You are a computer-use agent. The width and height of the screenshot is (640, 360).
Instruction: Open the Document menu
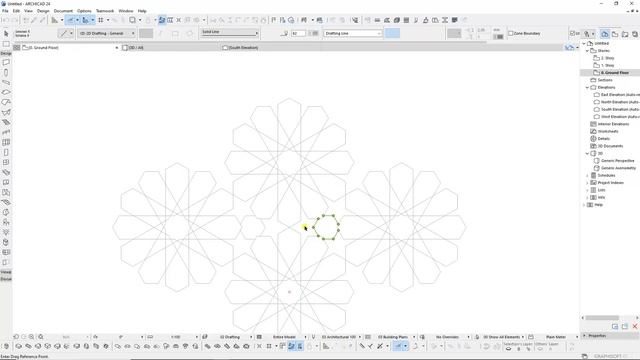tap(63, 11)
